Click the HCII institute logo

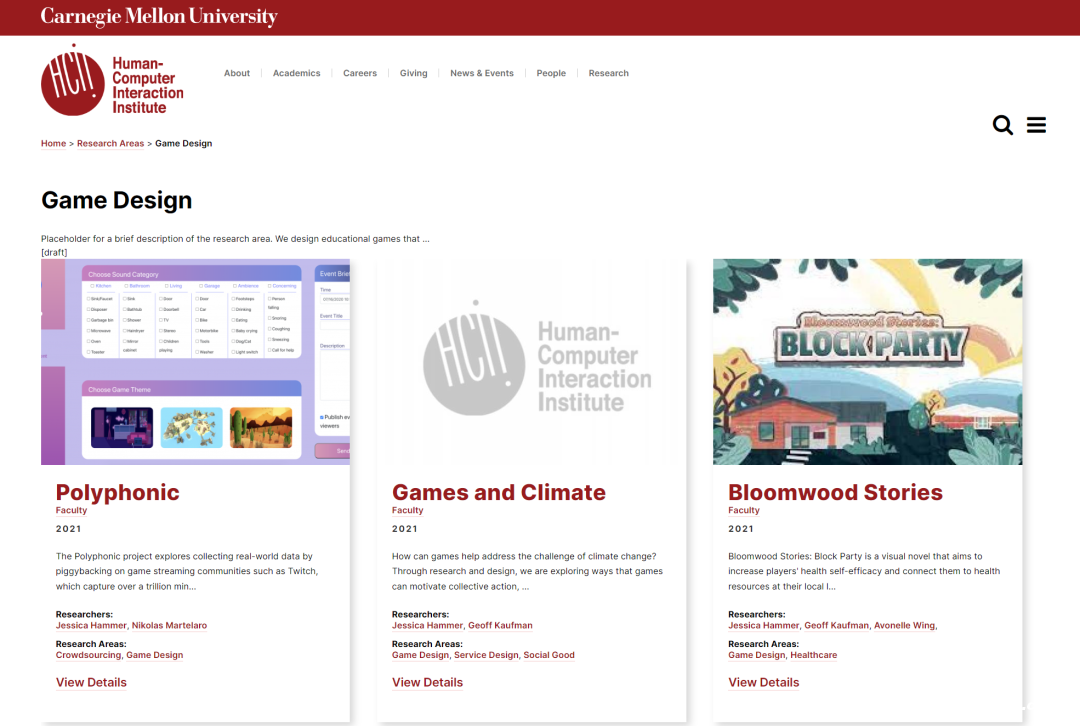112,80
